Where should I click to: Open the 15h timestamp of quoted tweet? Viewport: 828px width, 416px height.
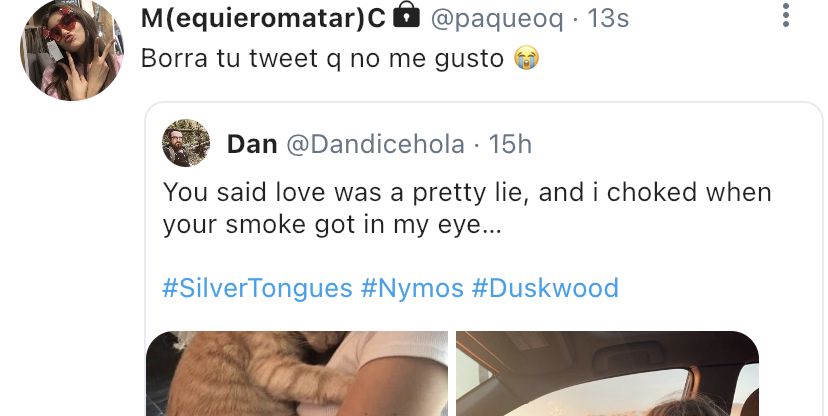click(x=510, y=144)
